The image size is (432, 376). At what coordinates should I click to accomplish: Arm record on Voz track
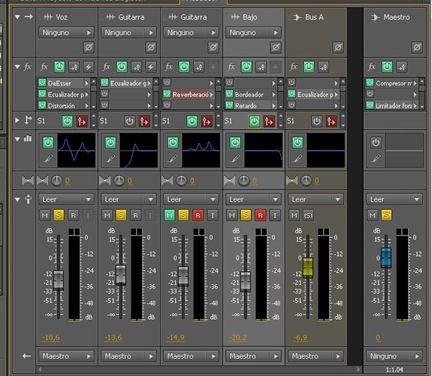click(73, 215)
